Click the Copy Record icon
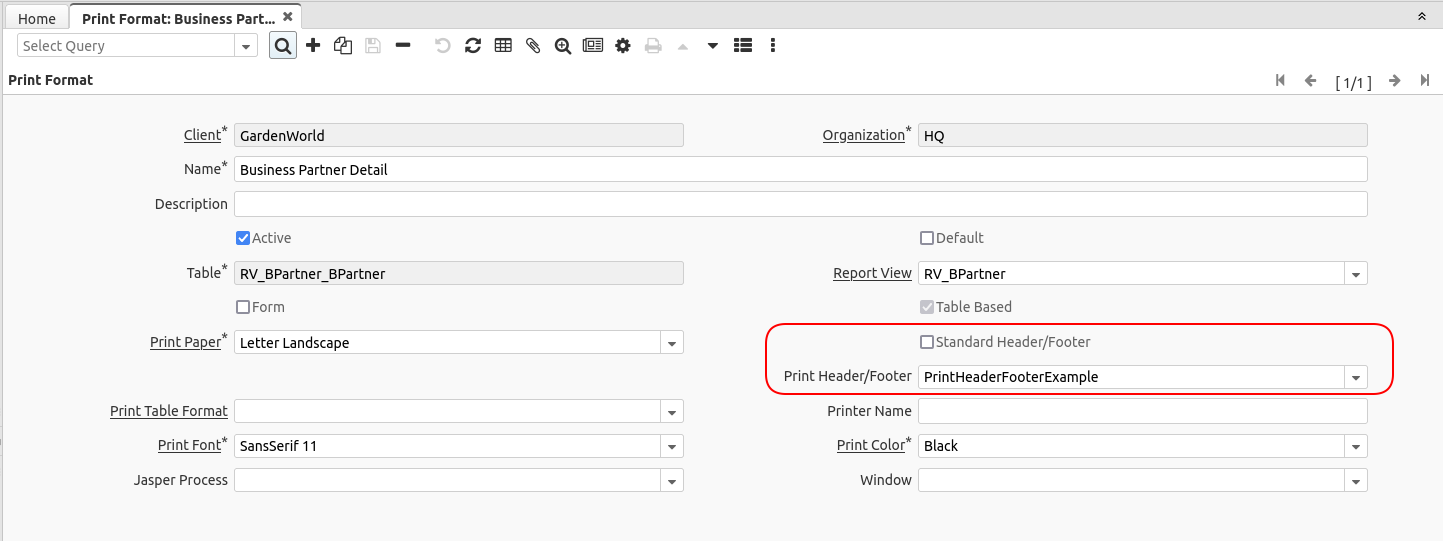The width and height of the screenshot is (1443, 541). (x=343, y=46)
